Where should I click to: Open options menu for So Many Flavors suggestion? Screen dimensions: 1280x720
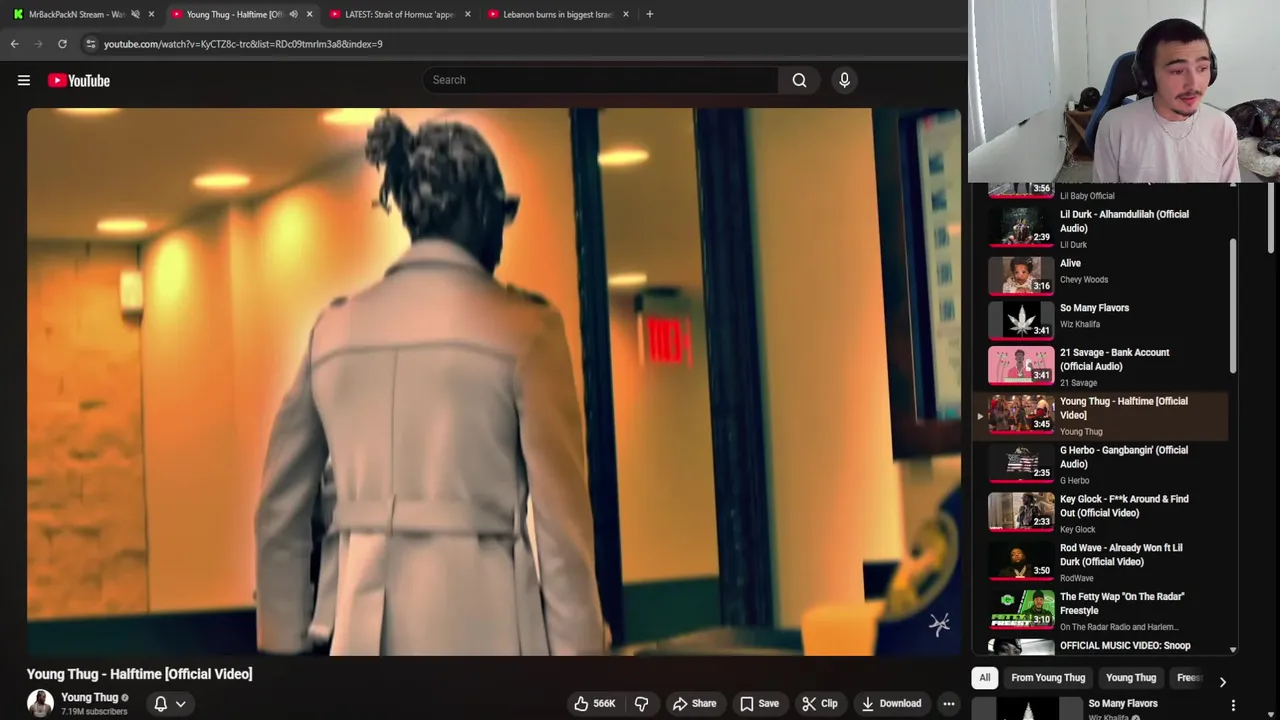tap(1233, 706)
